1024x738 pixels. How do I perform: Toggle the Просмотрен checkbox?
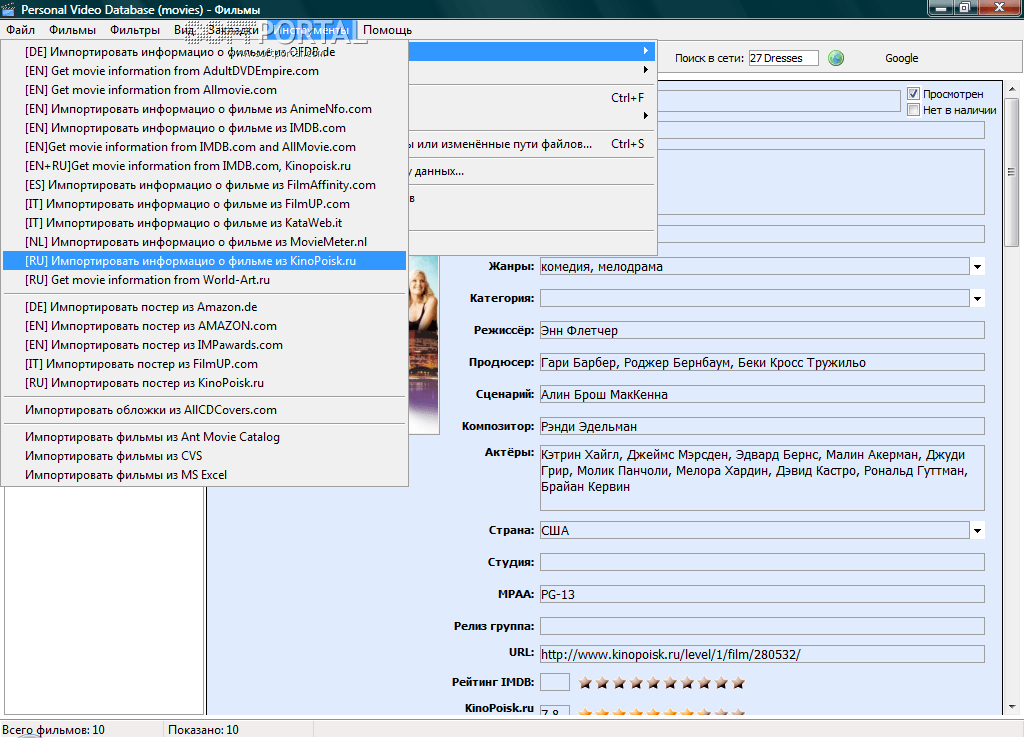point(914,94)
